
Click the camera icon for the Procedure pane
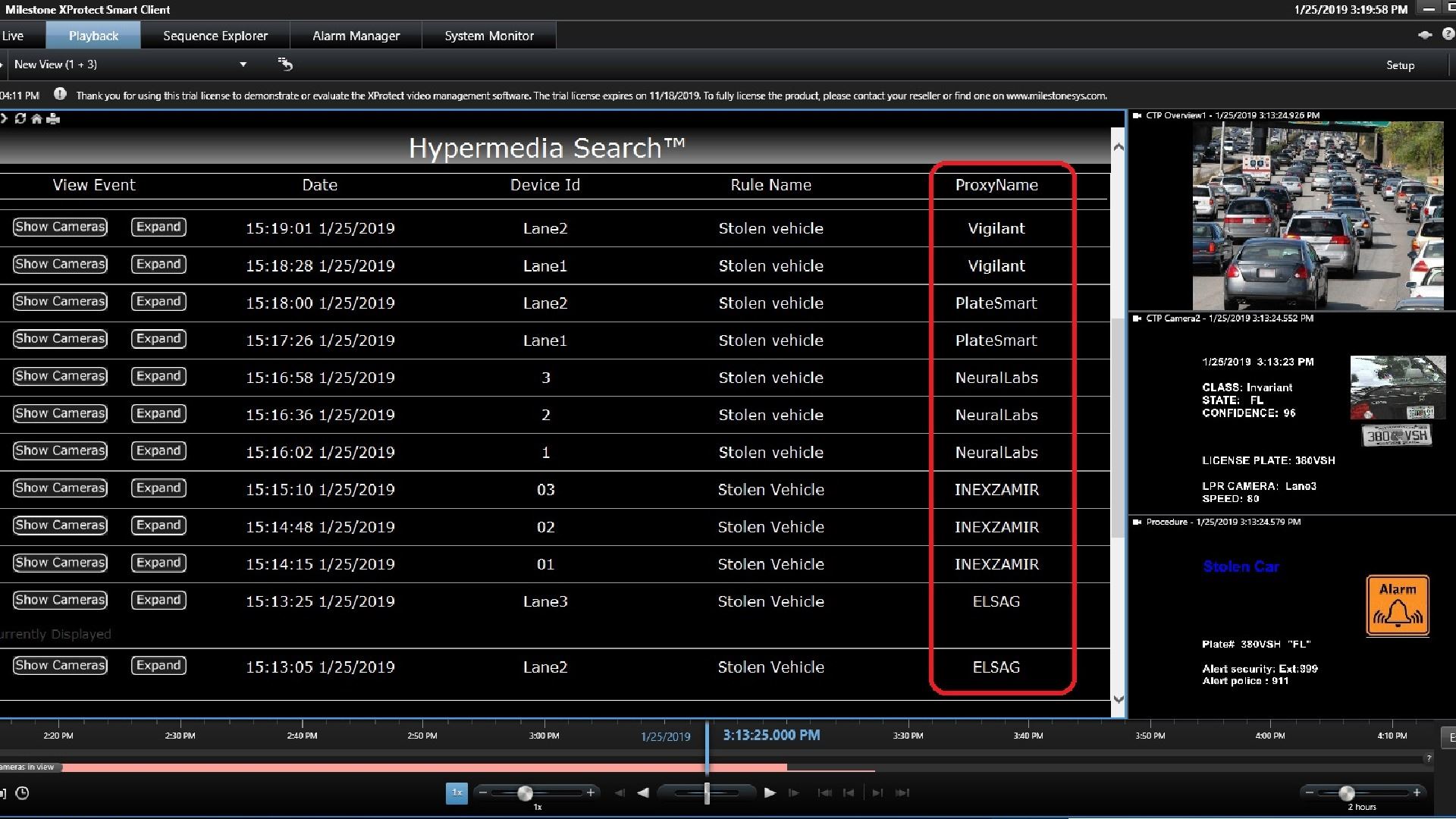pyautogui.click(x=1137, y=522)
